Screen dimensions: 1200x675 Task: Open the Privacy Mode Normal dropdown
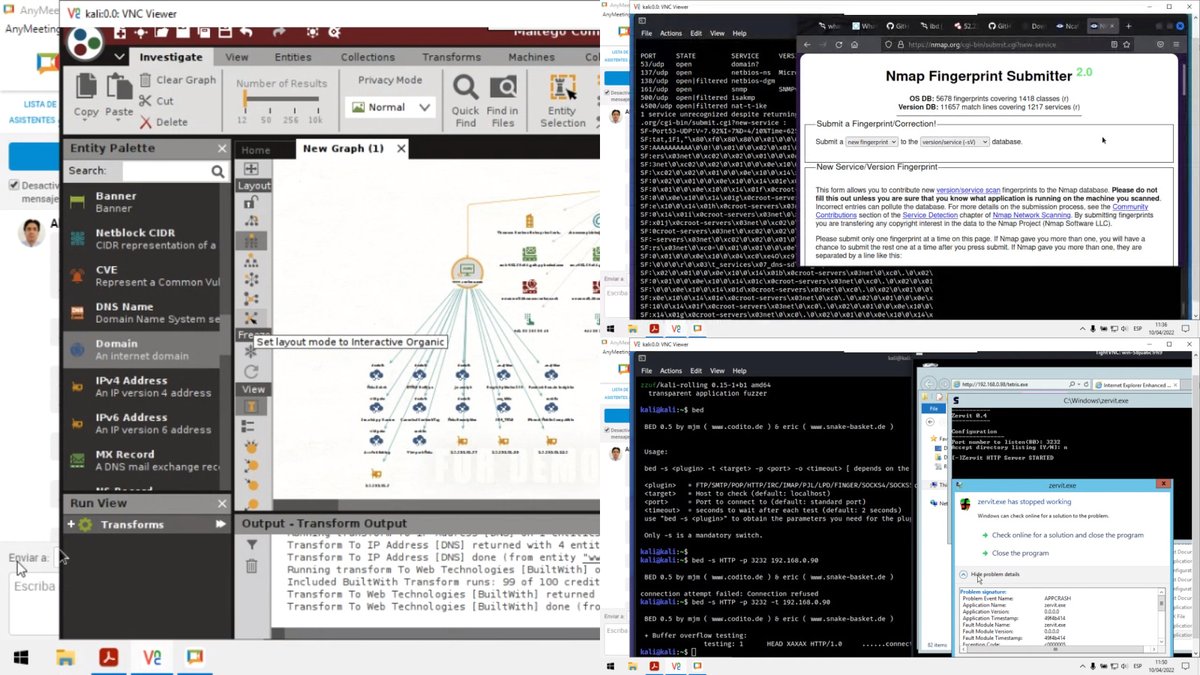[391, 107]
